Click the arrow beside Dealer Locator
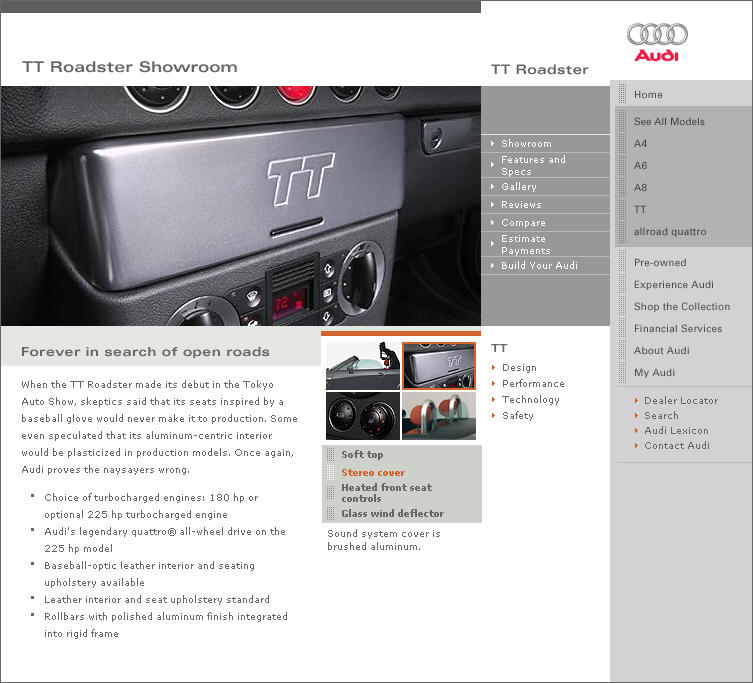Image resolution: width=753 pixels, height=683 pixels. tap(636, 401)
